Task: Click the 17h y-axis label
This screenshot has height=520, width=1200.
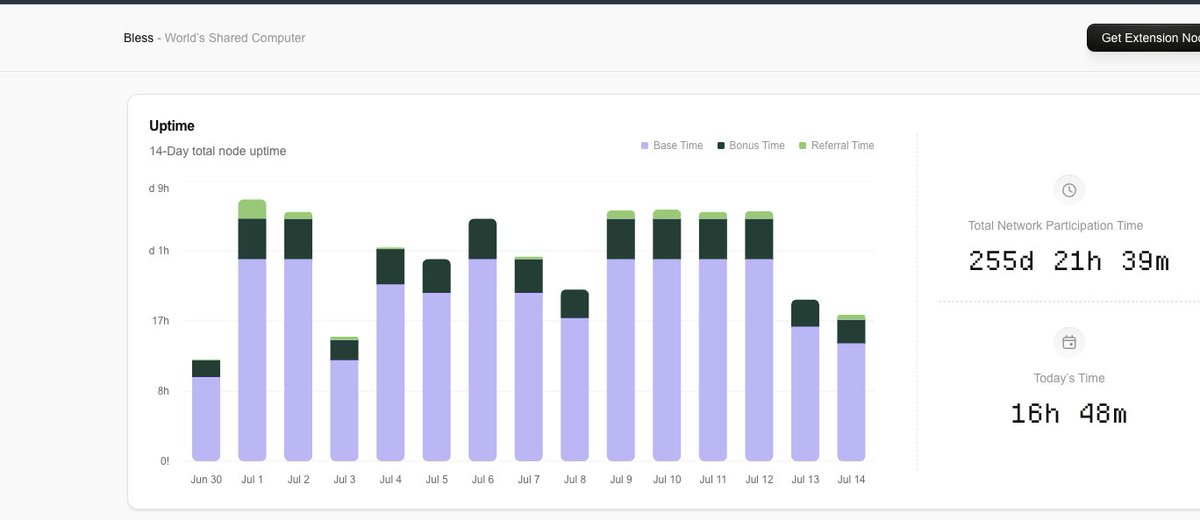Action: [x=160, y=321]
